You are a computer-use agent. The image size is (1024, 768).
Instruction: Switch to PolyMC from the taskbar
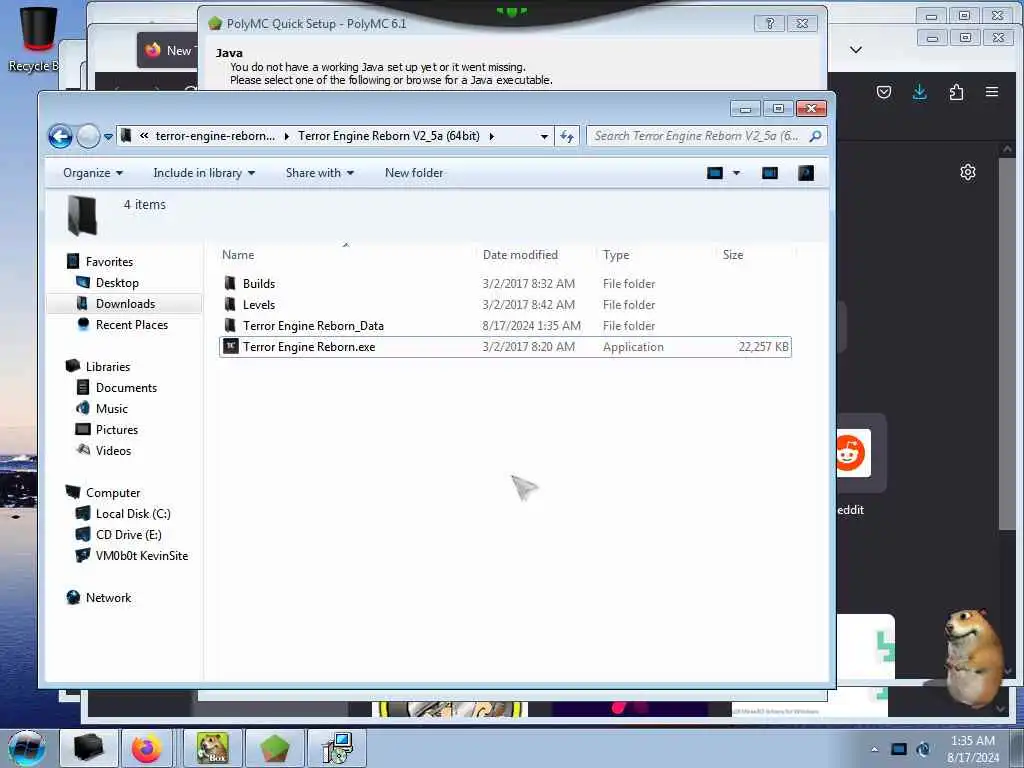[x=275, y=748]
